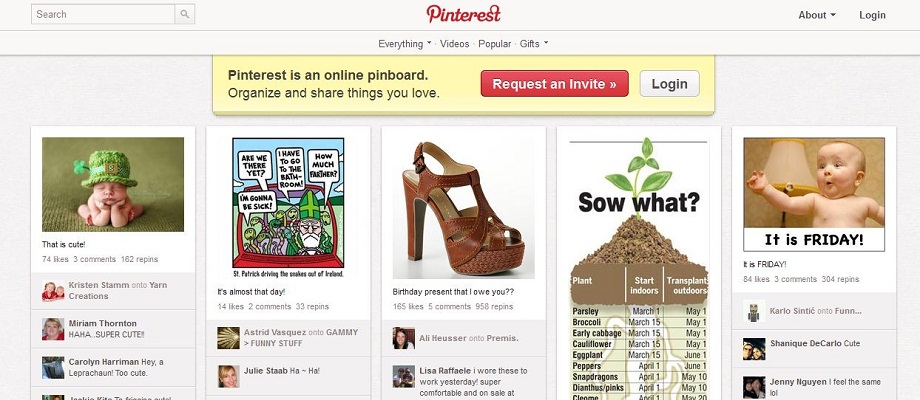Click the search magnifier icon
Screen dimensions: 920x400
[185, 14]
